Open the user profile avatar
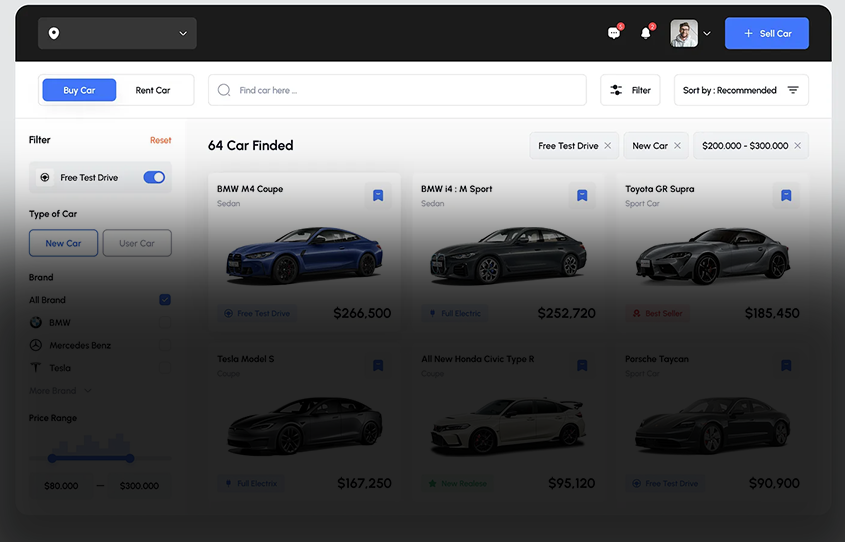The image size is (845, 542). (684, 33)
